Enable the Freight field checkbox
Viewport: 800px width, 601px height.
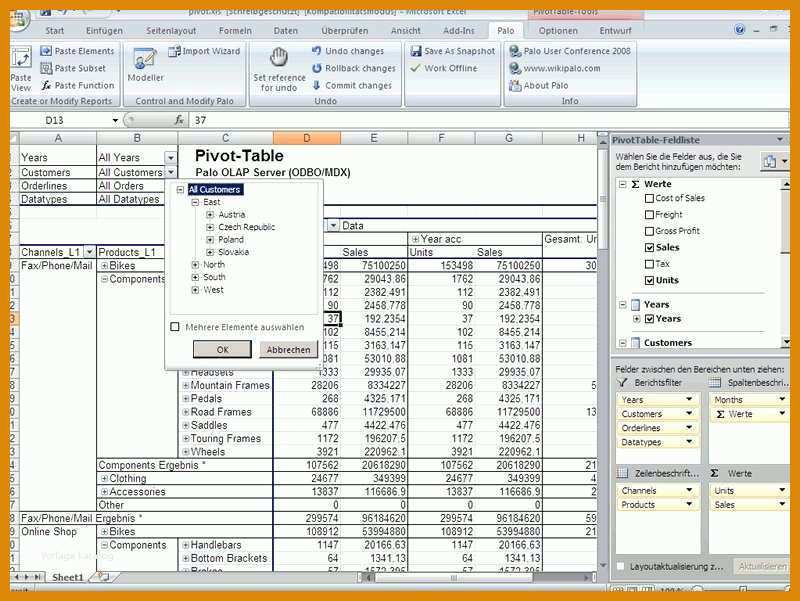(x=649, y=215)
